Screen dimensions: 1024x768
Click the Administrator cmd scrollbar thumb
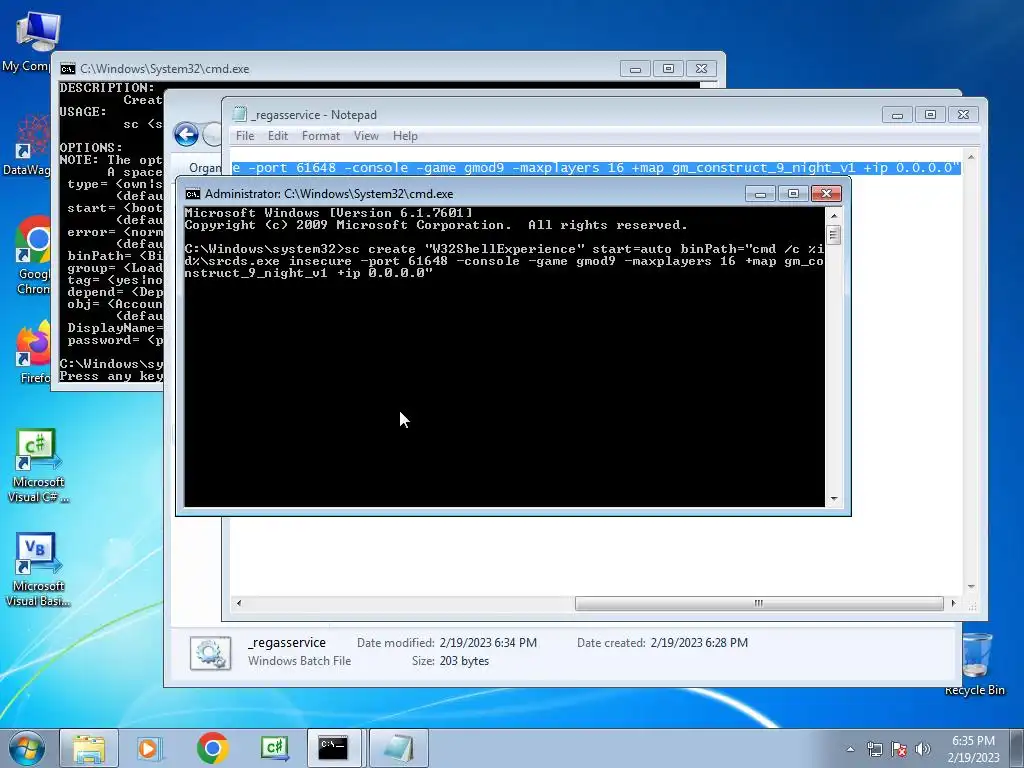(833, 234)
